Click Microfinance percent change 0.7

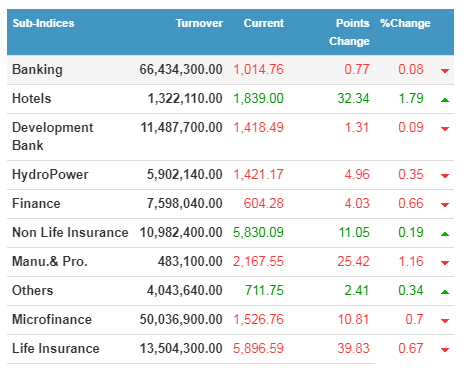[x=414, y=319]
